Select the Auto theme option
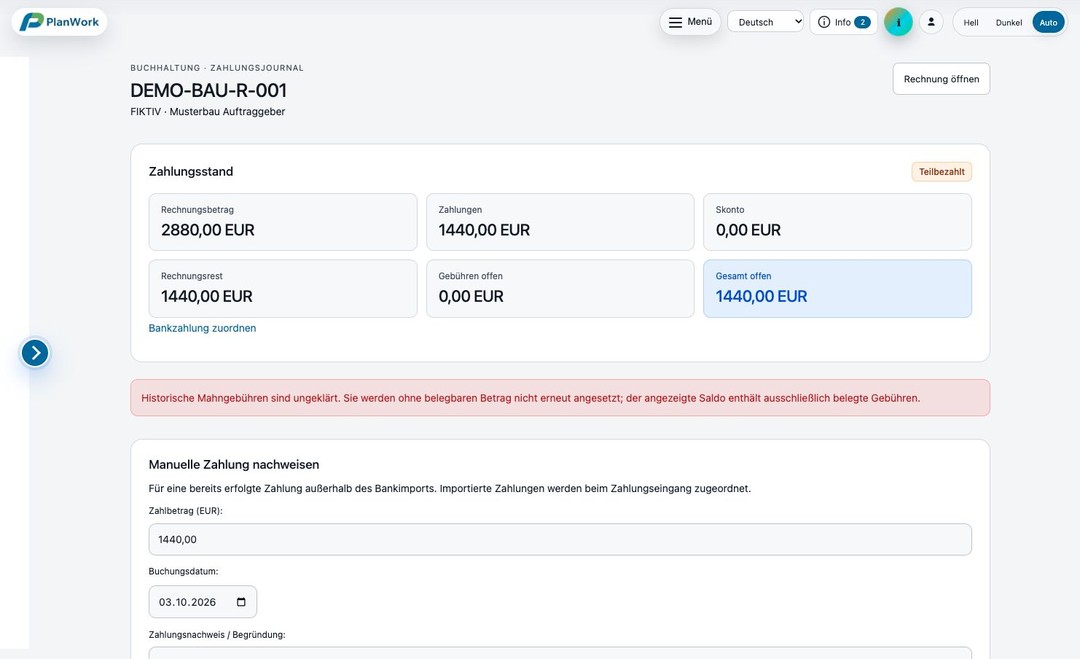Image resolution: width=1080 pixels, height=659 pixels. 1048,23
